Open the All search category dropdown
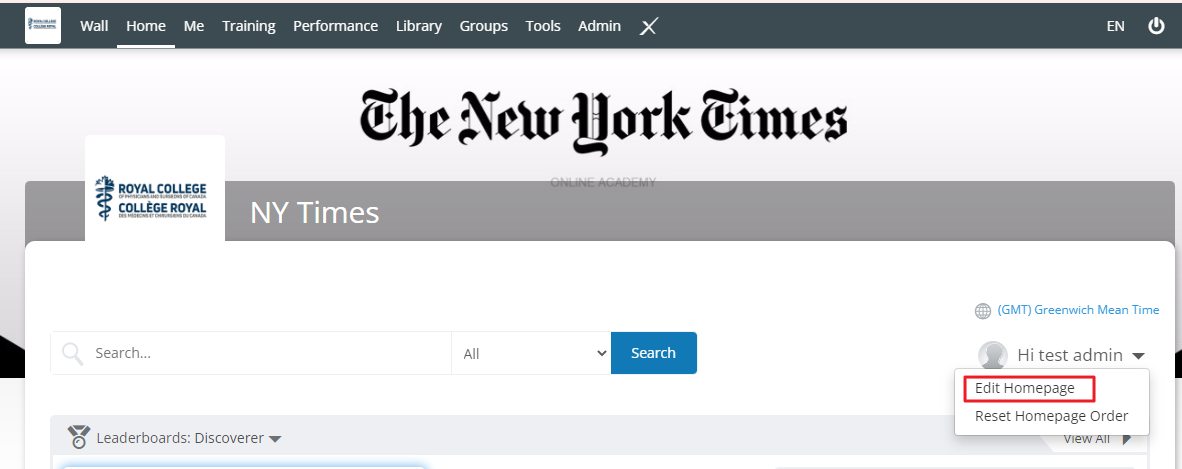This screenshot has height=469, width=1182. [531, 353]
